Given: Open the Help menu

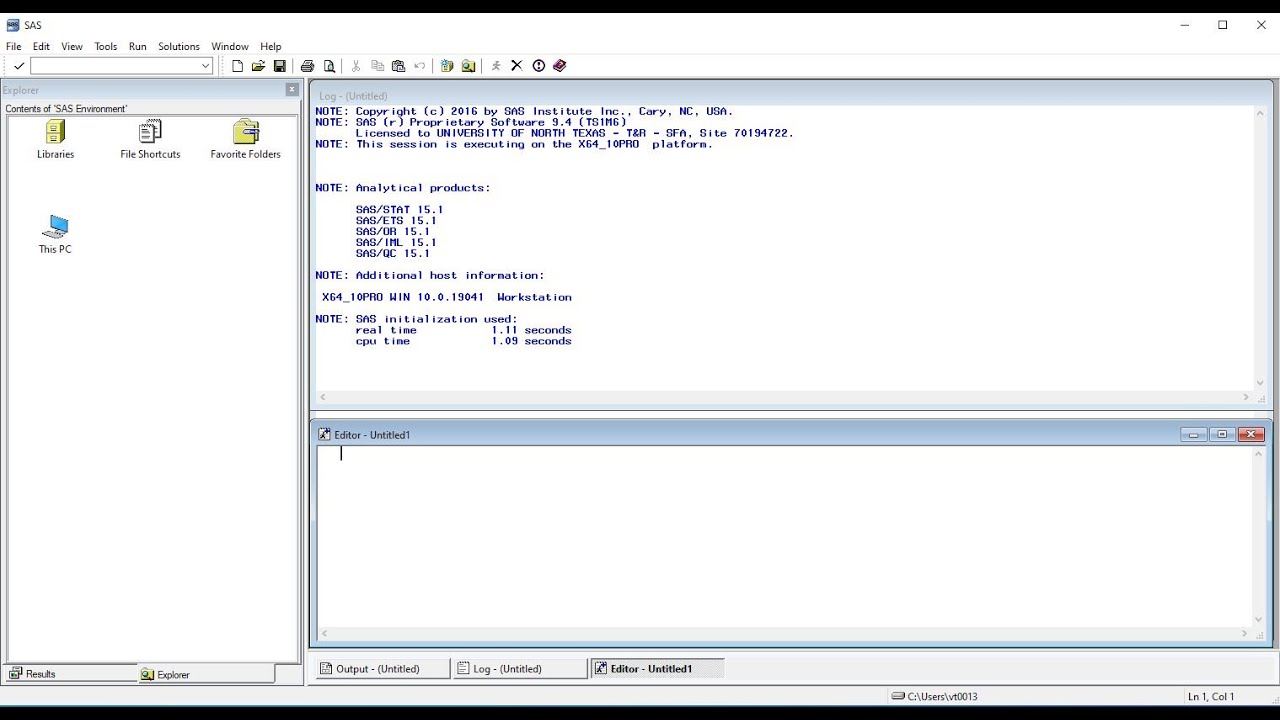Looking at the screenshot, I should click(271, 46).
